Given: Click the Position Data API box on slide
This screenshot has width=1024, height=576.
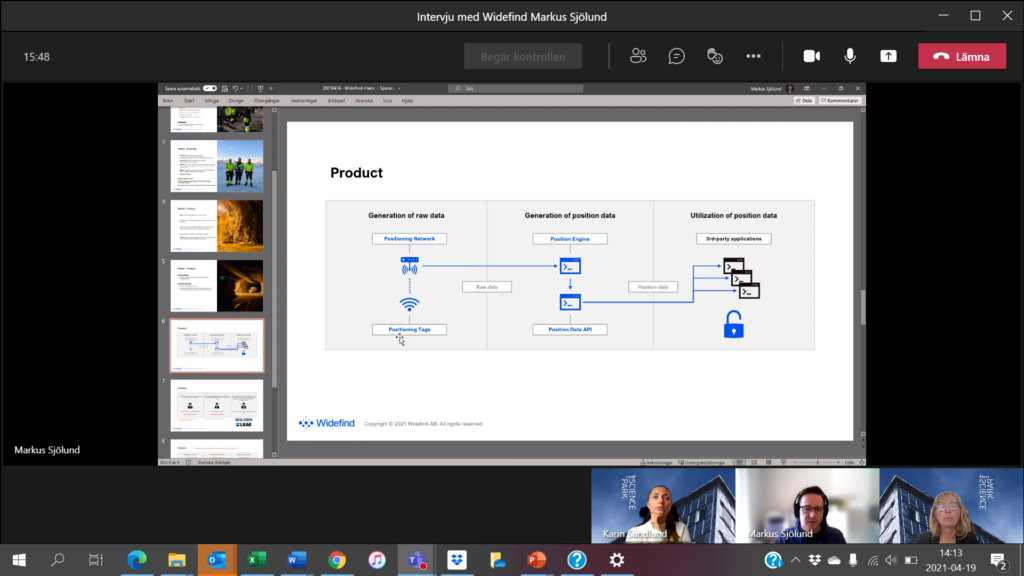Looking at the screenshot, I should point(570,330).
